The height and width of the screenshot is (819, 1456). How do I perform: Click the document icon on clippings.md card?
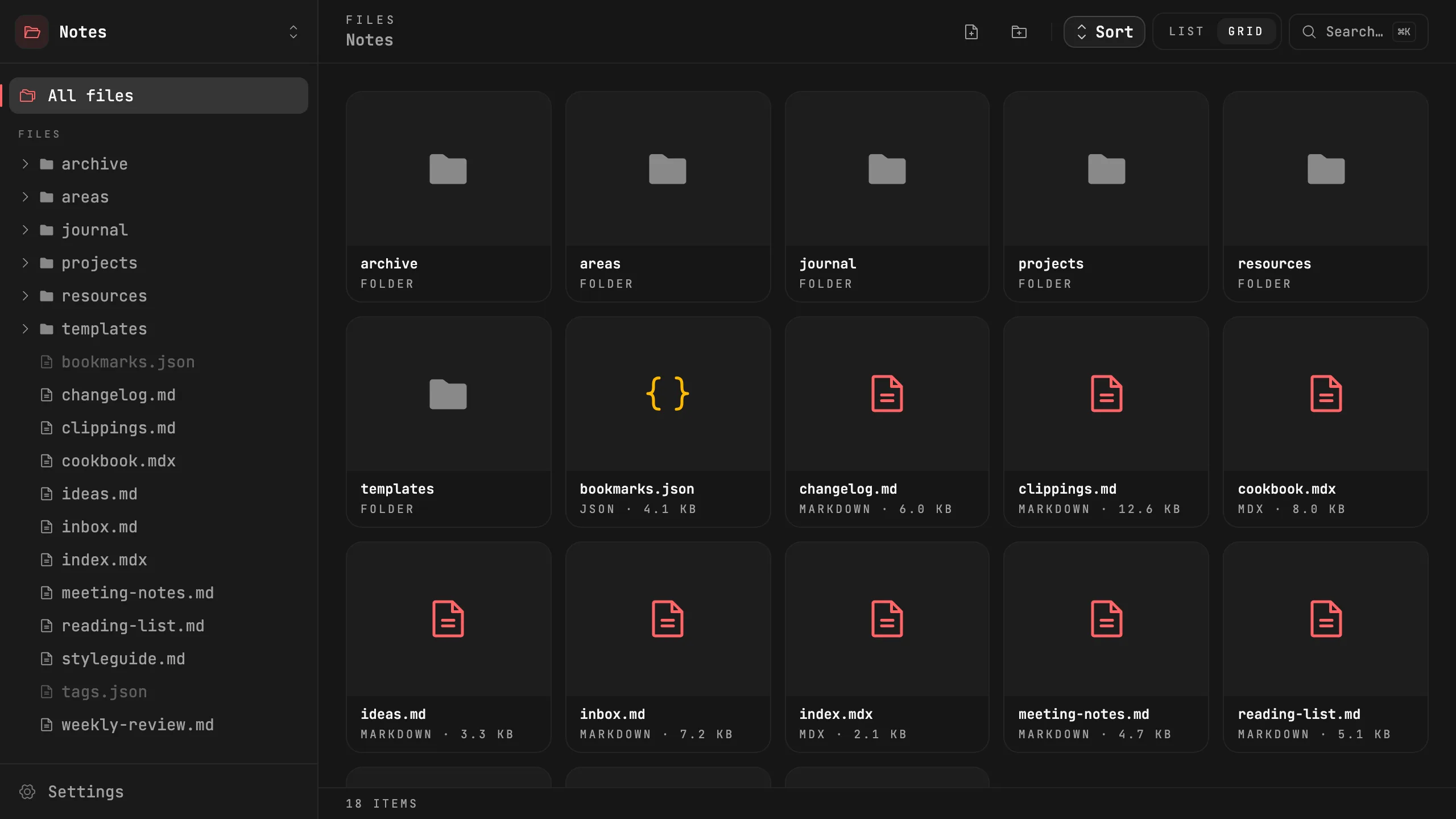[1107, 394]
